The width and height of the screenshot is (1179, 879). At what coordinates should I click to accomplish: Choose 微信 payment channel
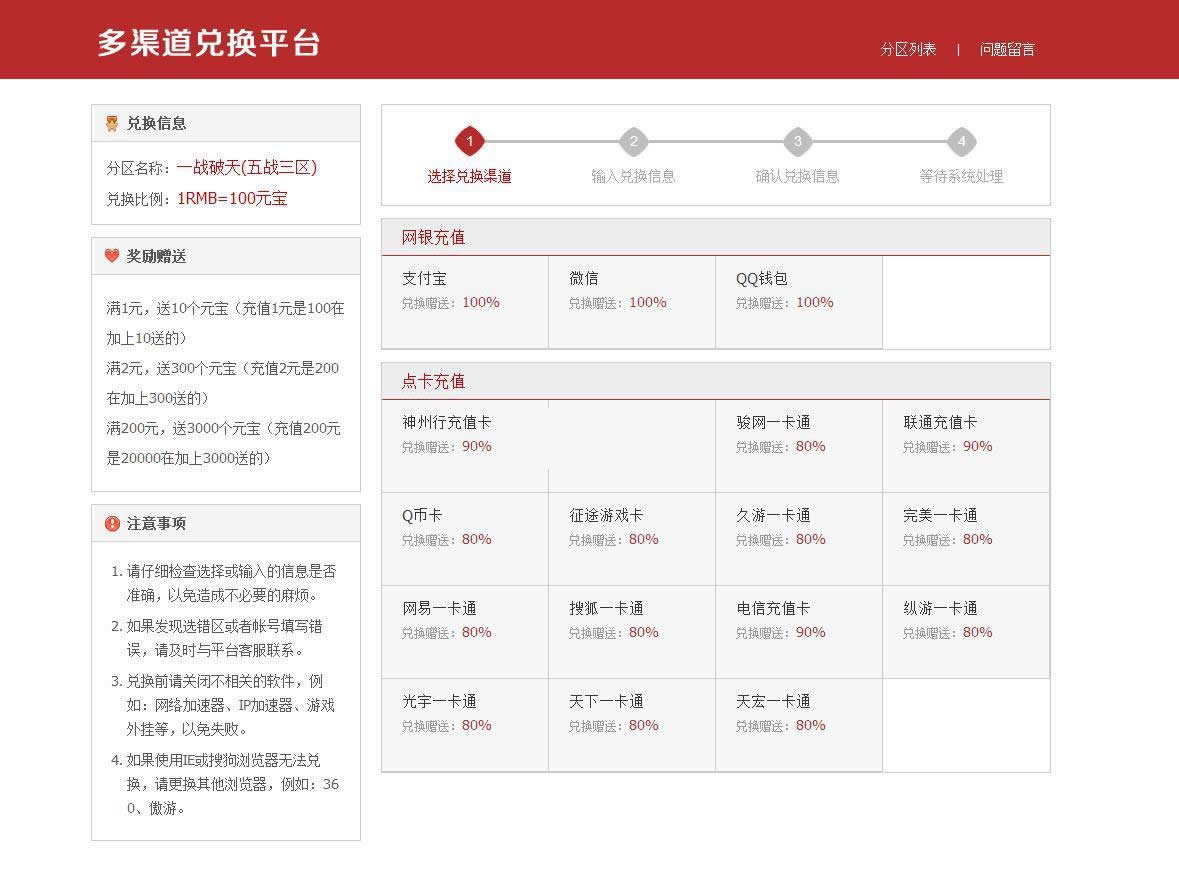click(632, 302)
